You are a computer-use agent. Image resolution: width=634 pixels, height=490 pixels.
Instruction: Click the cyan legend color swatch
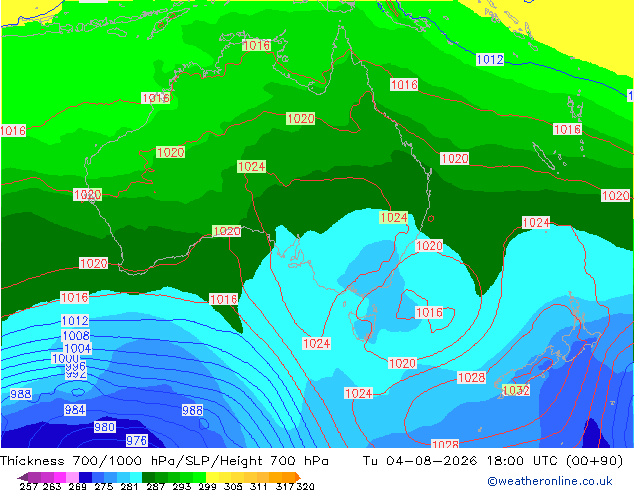(x=136, y=477)
